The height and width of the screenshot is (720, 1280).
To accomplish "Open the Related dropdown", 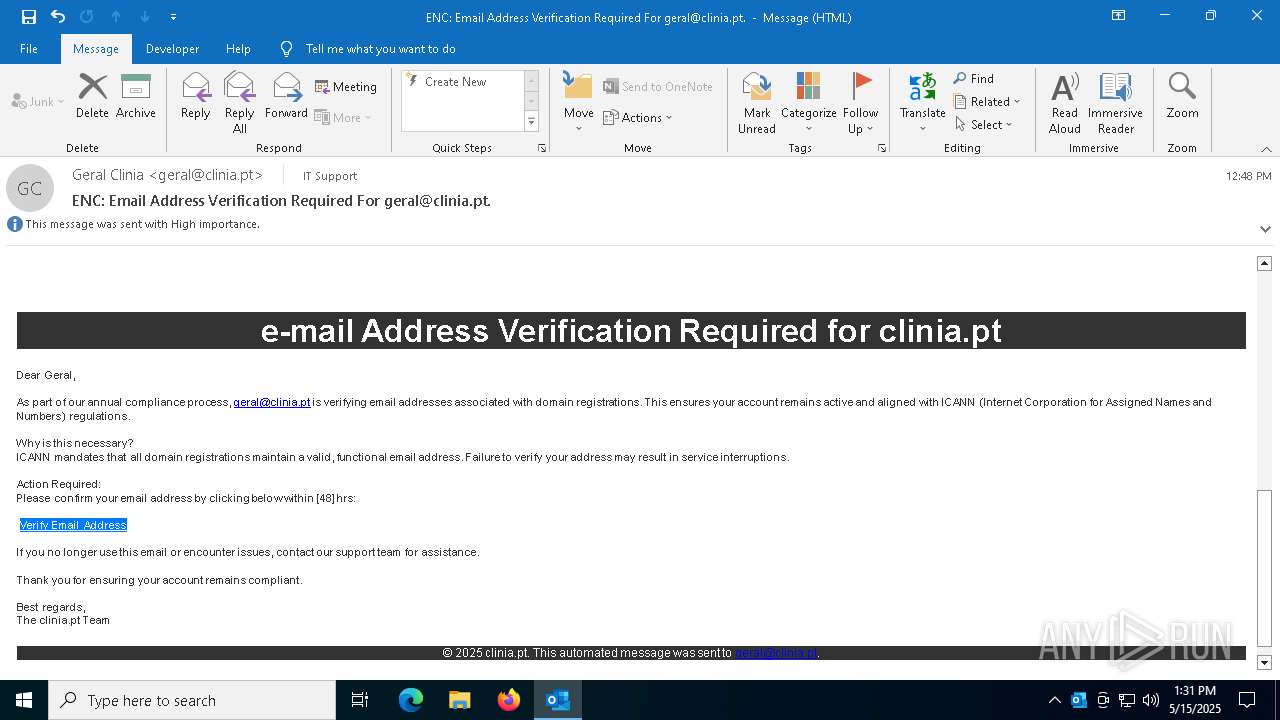I will pyautogui.click(x=987, y=102).
